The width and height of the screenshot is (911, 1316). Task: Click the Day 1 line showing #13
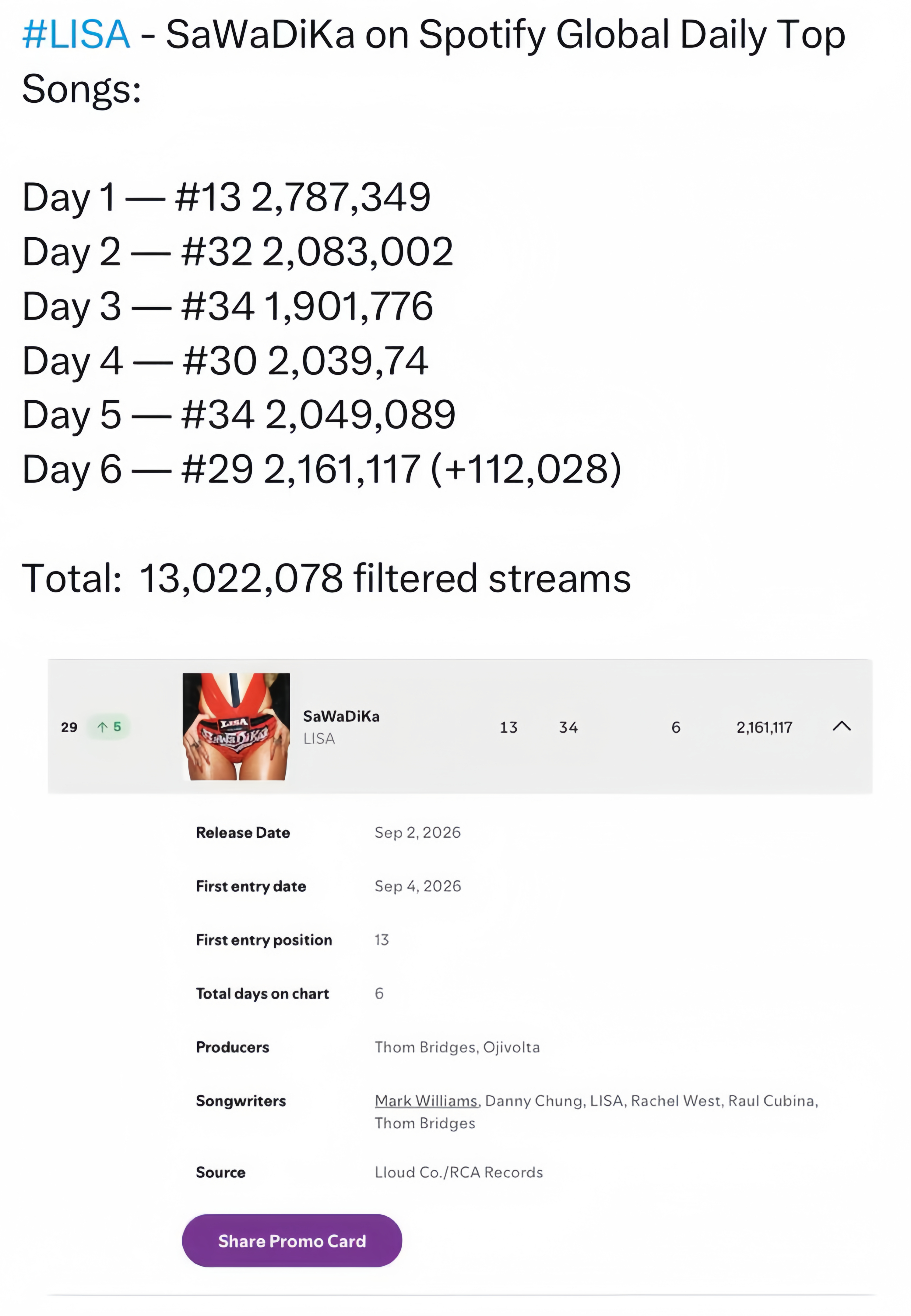point(227,197)
